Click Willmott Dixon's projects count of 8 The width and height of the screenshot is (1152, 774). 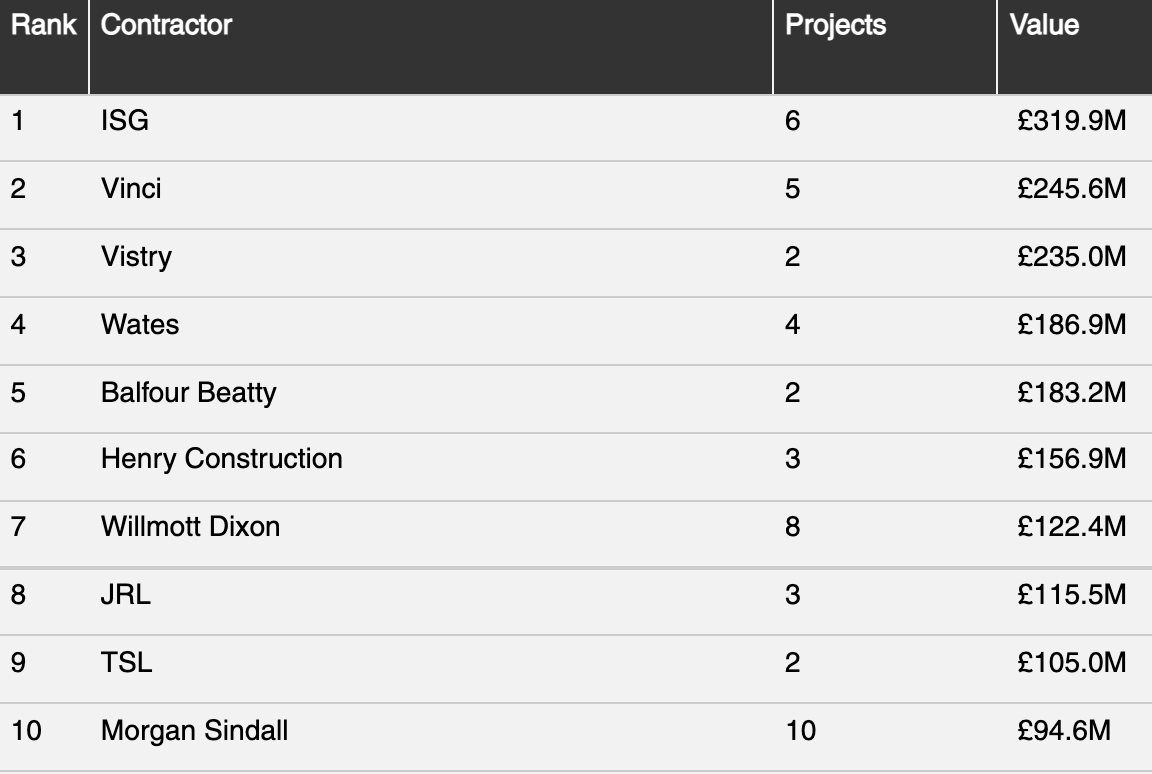coord(792,527)
